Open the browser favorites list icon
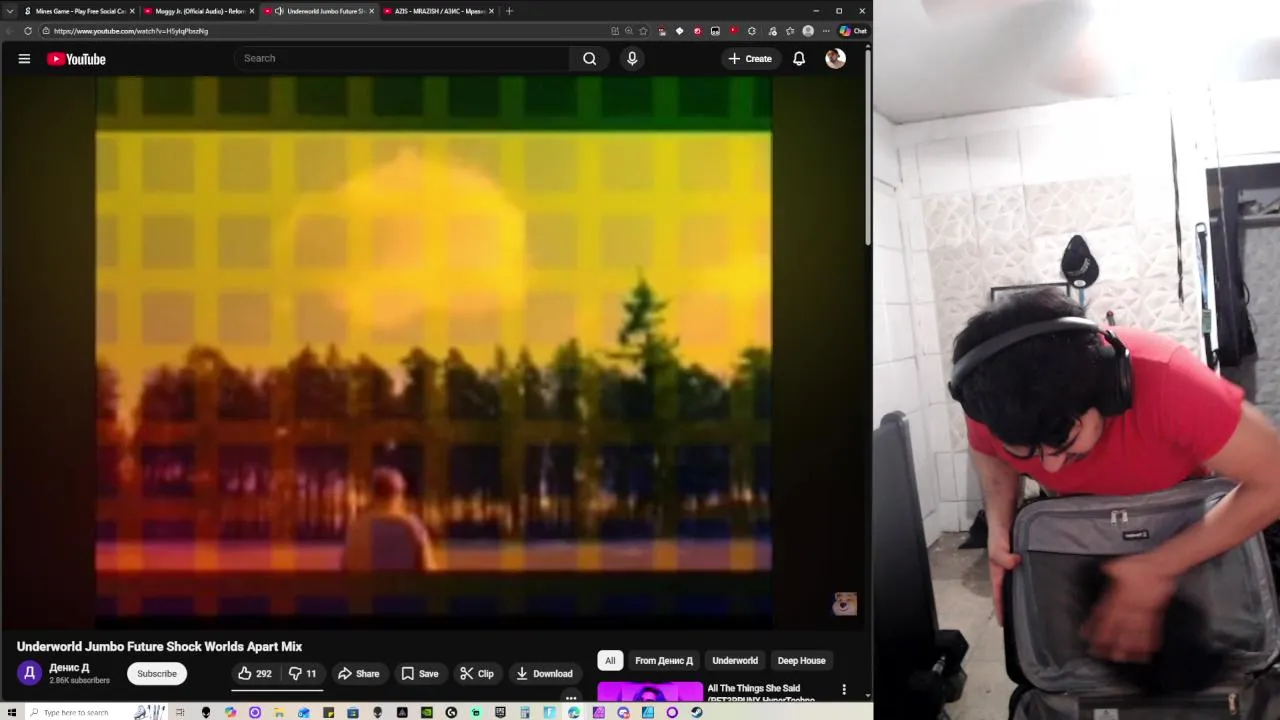 pos(790,31)
